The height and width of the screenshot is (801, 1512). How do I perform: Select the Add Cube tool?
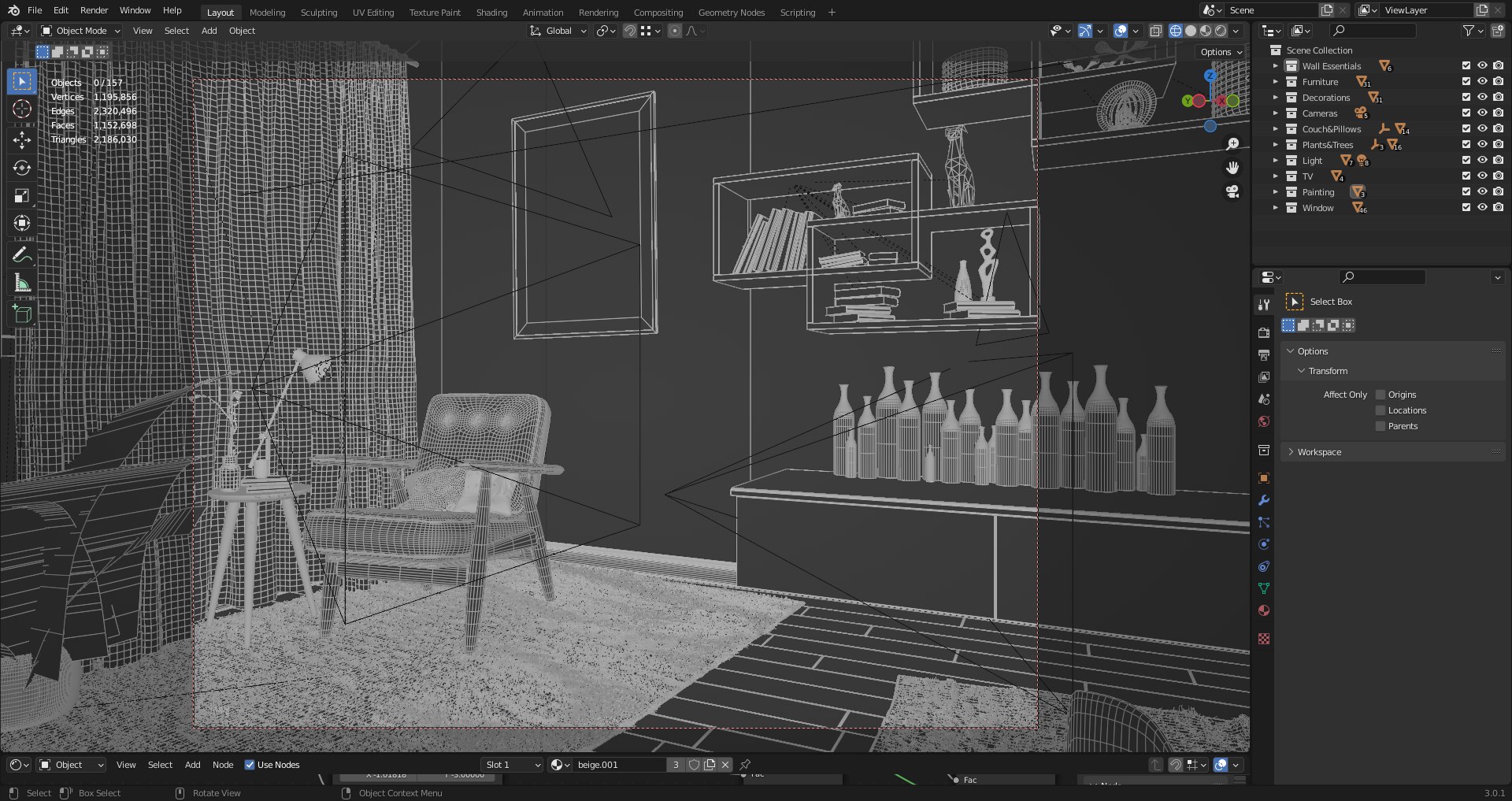(x=22, y=314)
